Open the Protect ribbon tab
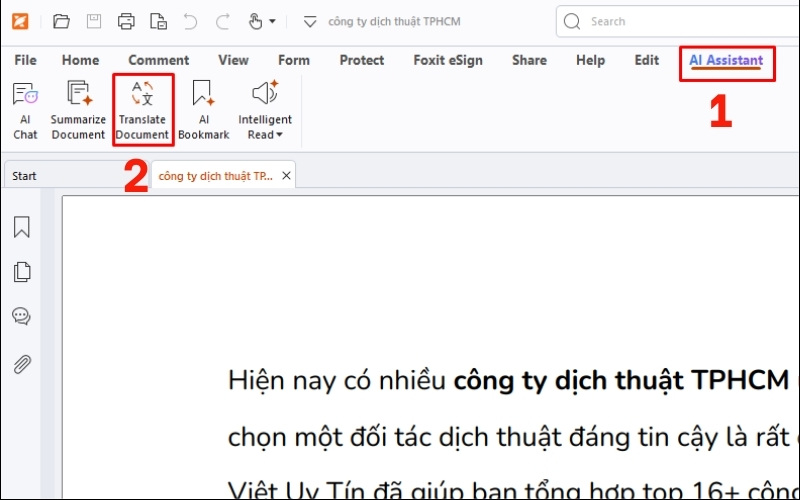Screen dimensions: 800x500 (x=362, y=60)
